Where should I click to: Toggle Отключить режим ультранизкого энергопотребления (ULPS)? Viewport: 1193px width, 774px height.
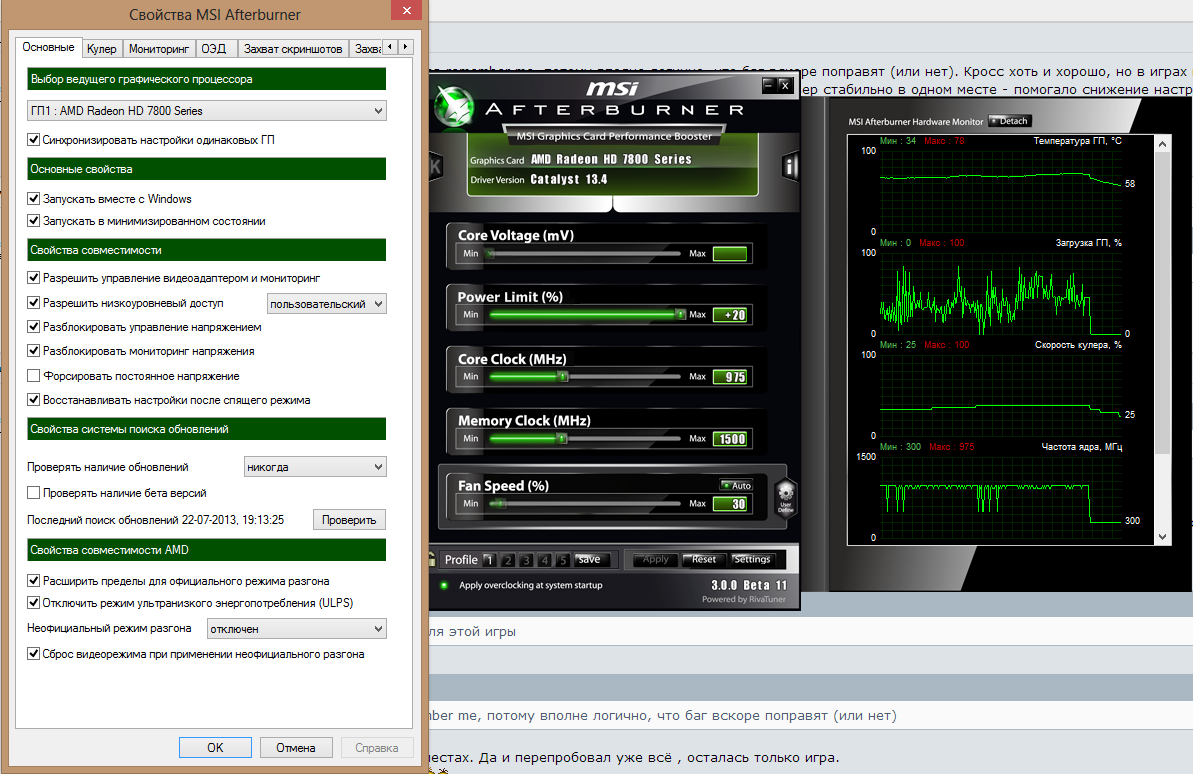point(33,603)
